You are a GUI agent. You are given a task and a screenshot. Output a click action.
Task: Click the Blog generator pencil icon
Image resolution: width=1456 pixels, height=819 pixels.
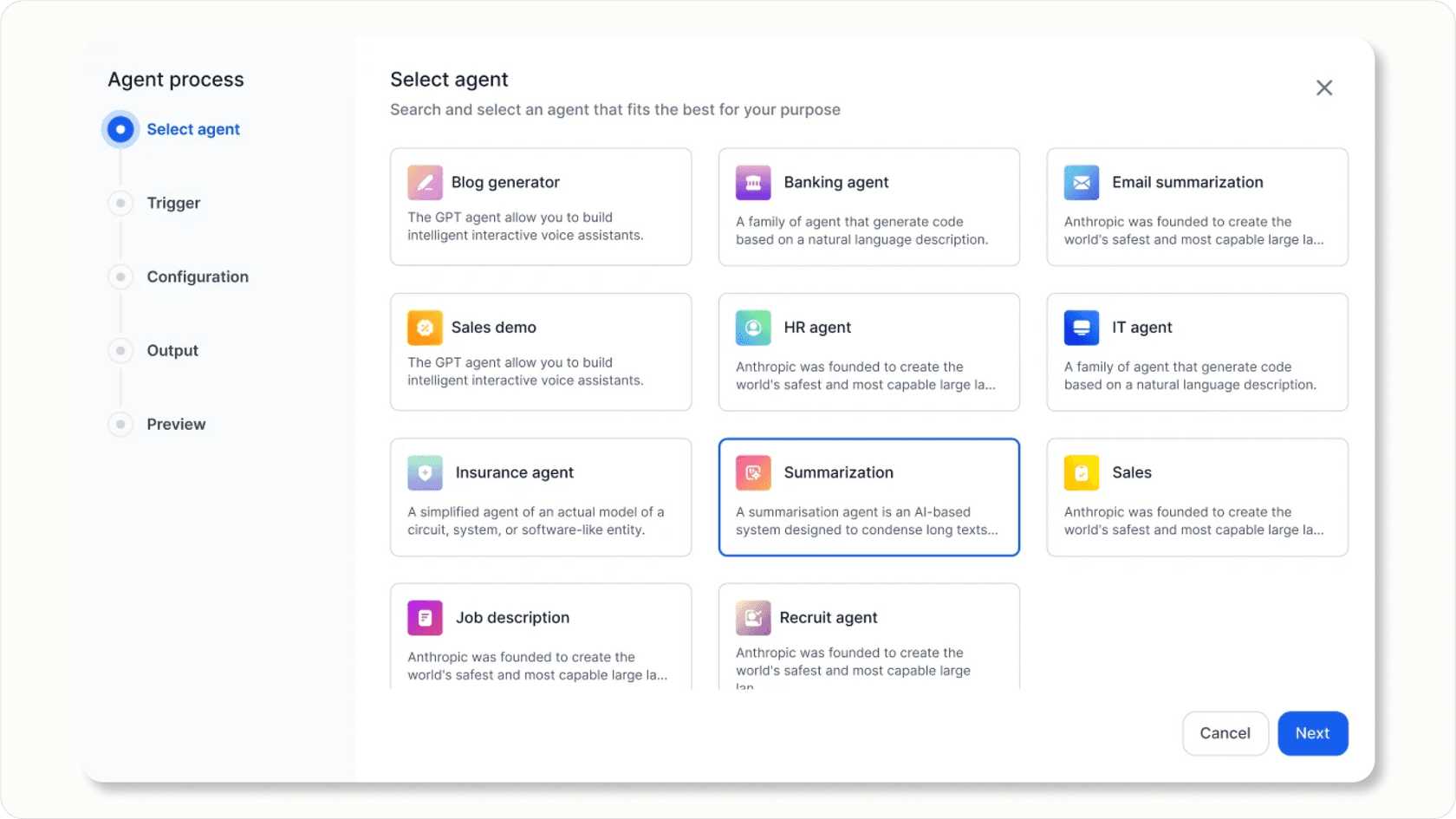425,183
